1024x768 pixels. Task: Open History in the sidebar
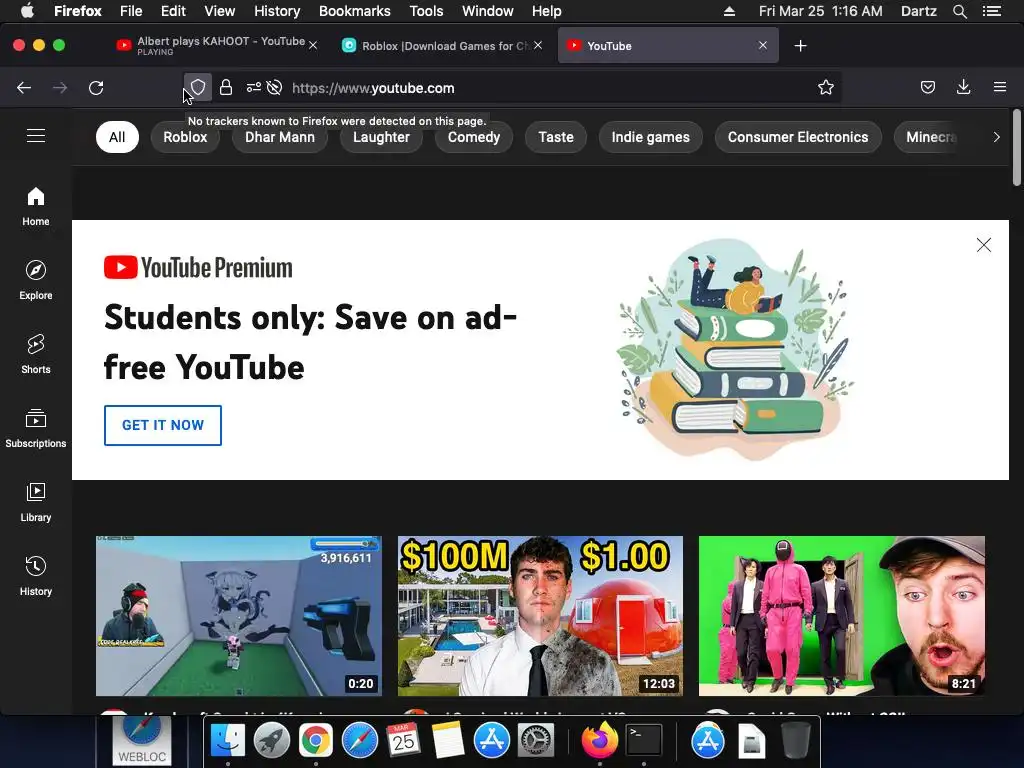click(36, 575)
